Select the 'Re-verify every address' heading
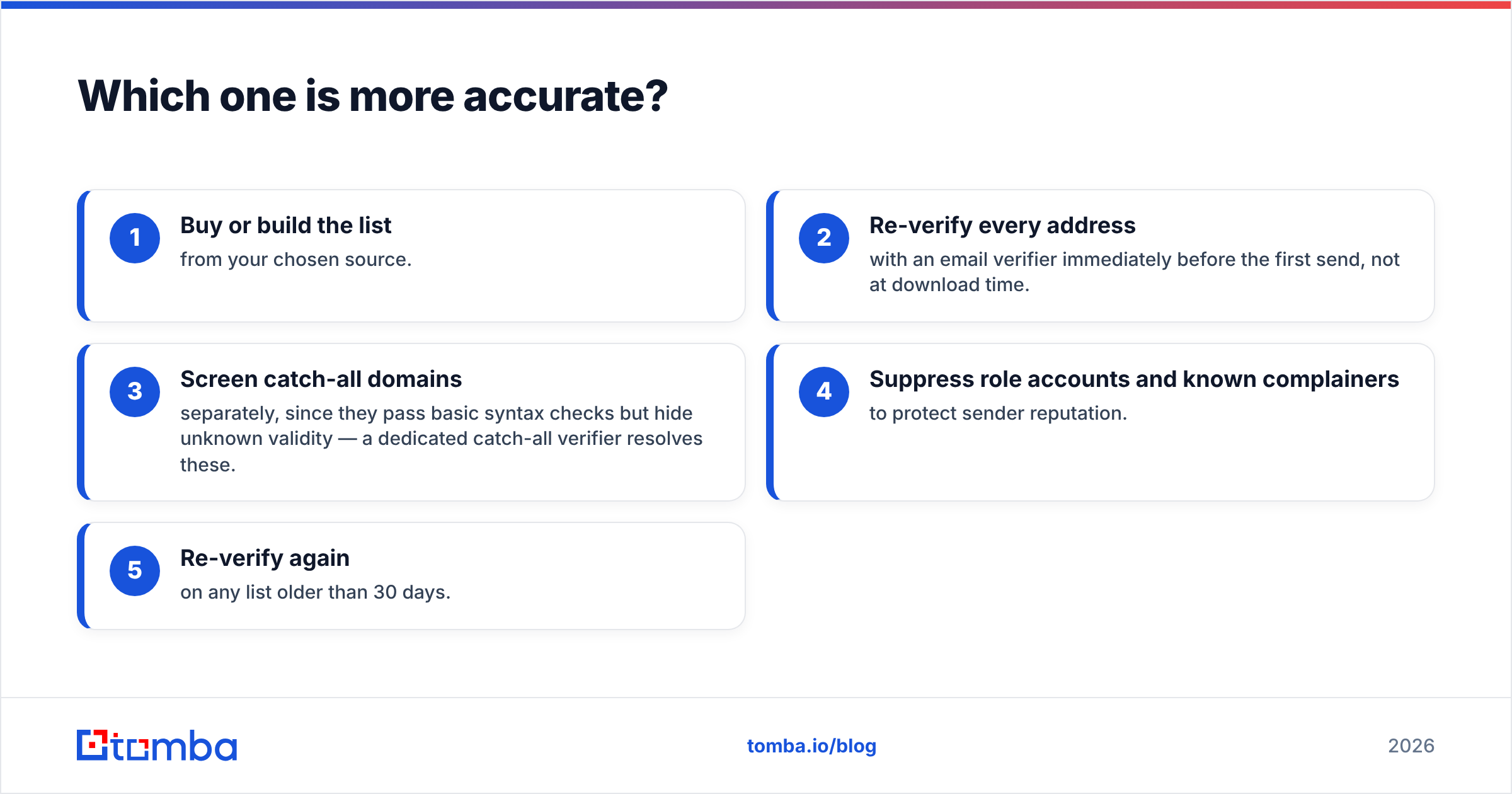This screenshot has height=794, width=1512. click(x=1002, y=226)
